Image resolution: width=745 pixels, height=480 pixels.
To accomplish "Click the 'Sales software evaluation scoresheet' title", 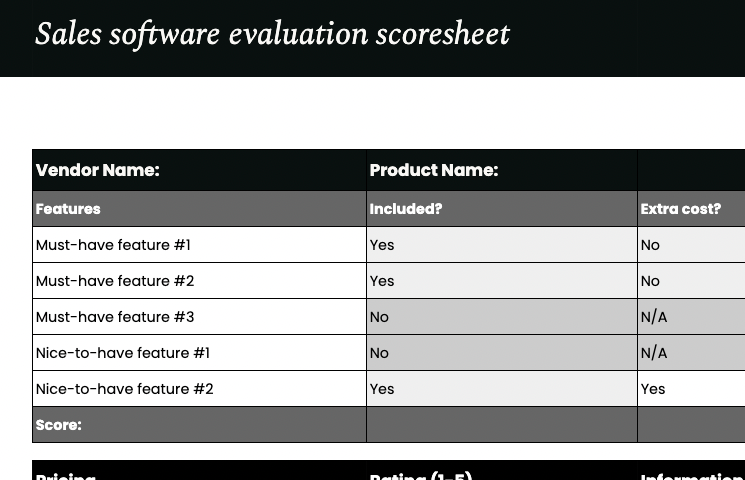I will [272, 35].
